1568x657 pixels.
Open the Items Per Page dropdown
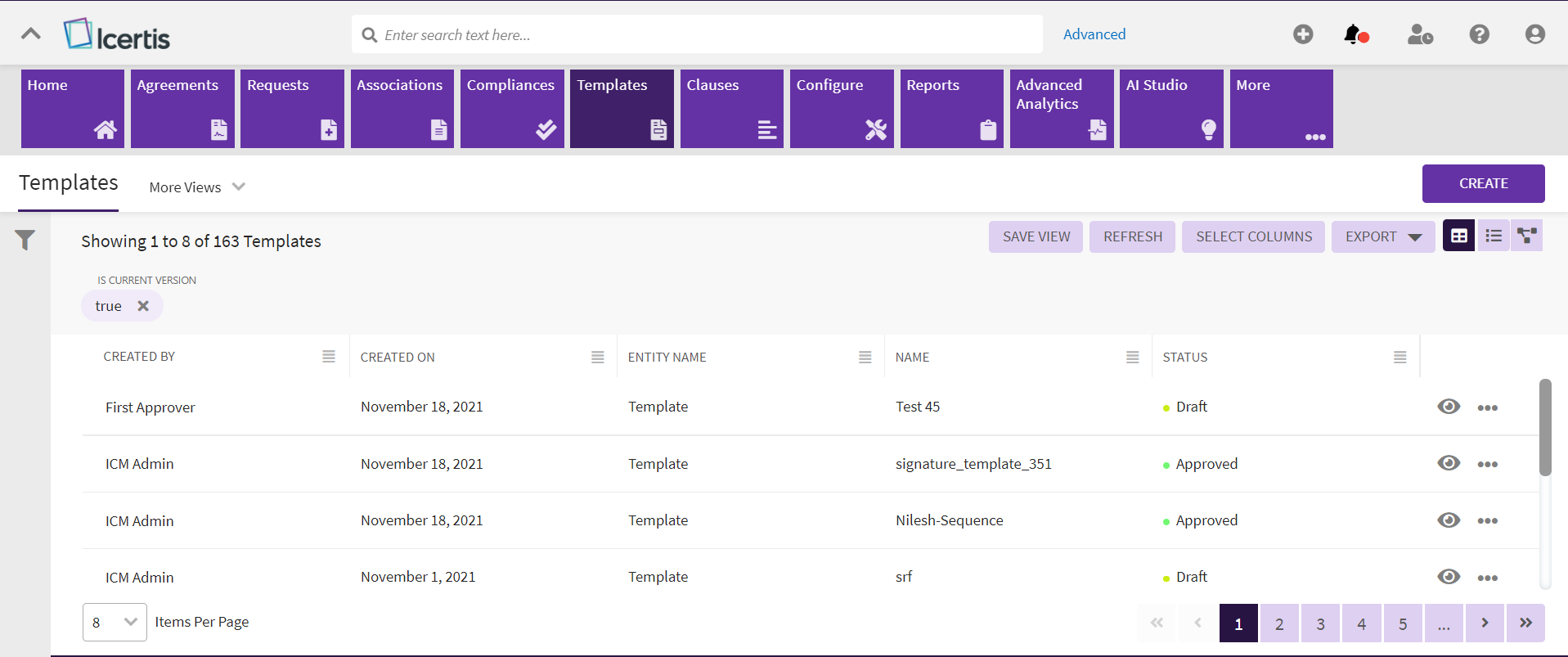click(115, 622)
